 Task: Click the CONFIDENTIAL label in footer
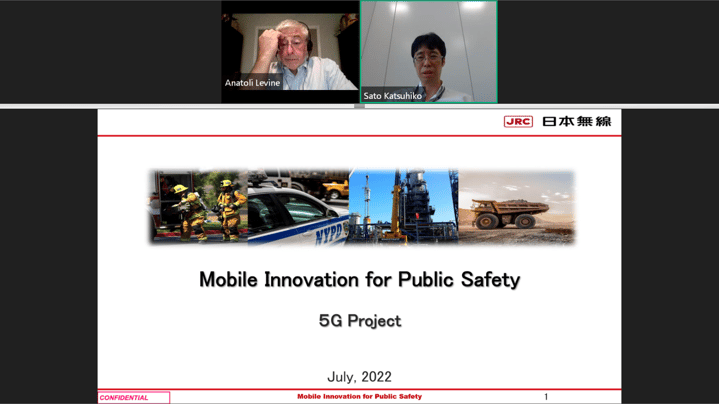[133, 398]
